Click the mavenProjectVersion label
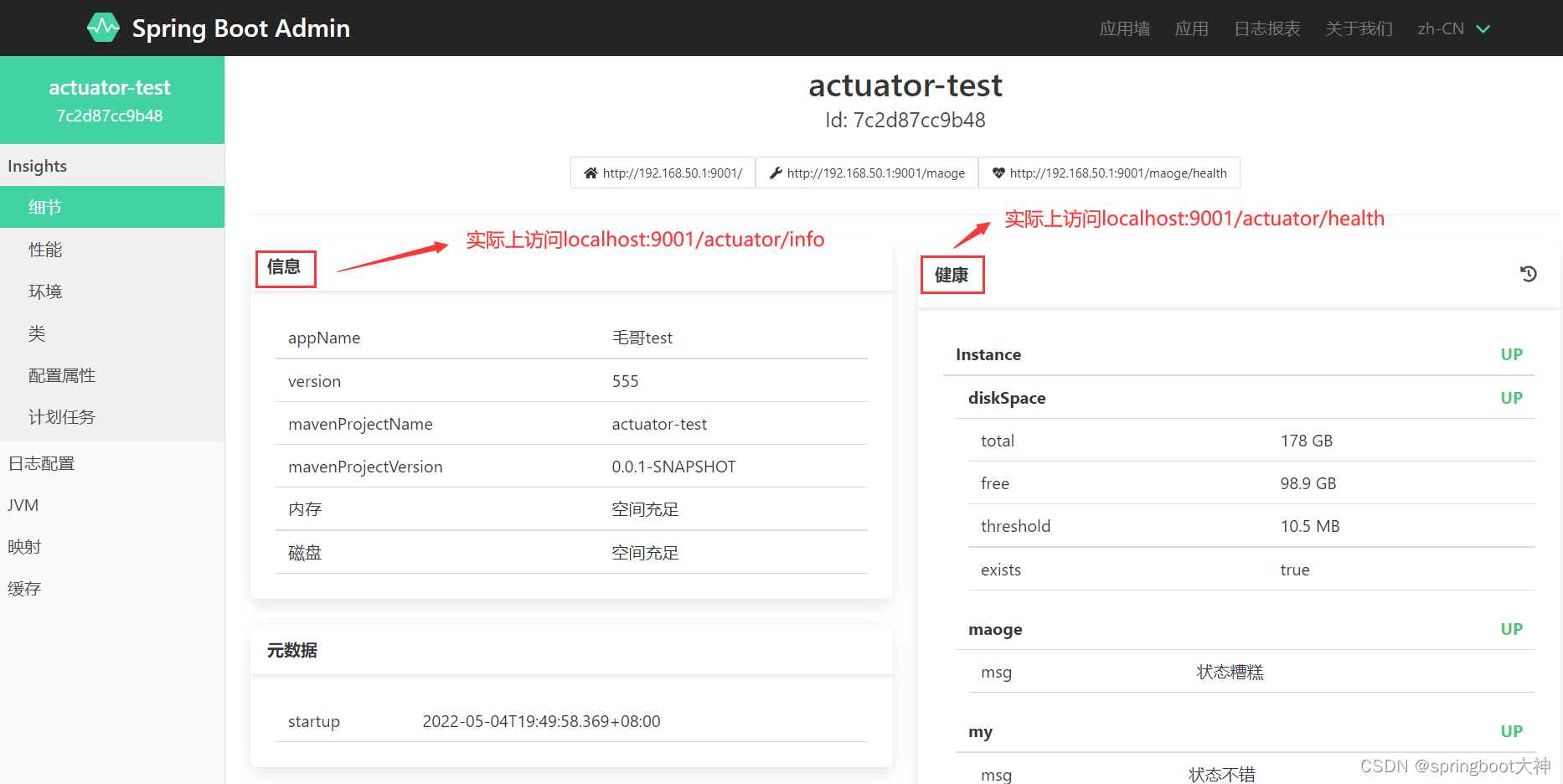This screenshot has height=784, width=1563. pyautogui.click(x=365, y=467)
